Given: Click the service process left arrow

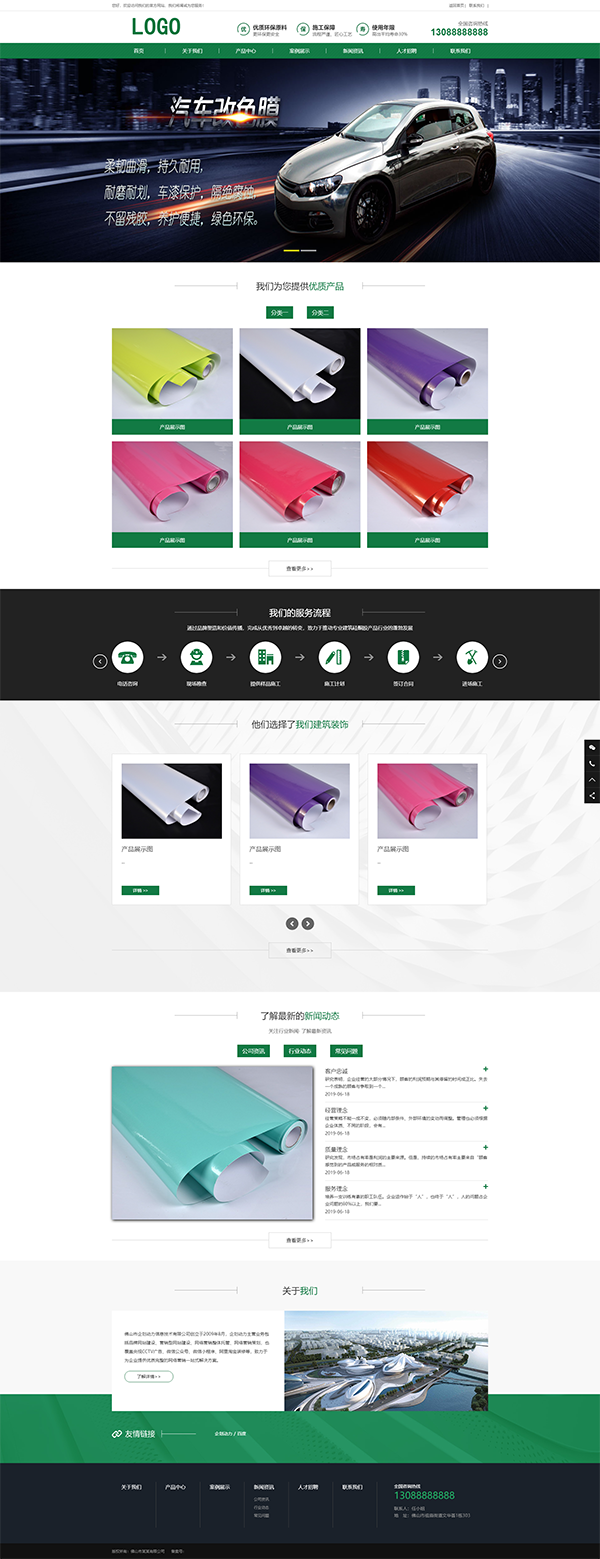Looking at the screenshot, I should pyautogui.click(x=100, y=661).
